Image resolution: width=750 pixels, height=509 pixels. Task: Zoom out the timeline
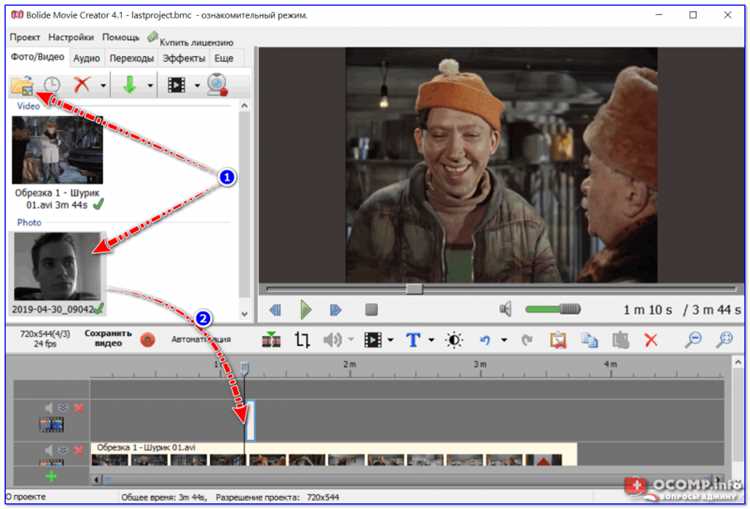pos(693,339)
